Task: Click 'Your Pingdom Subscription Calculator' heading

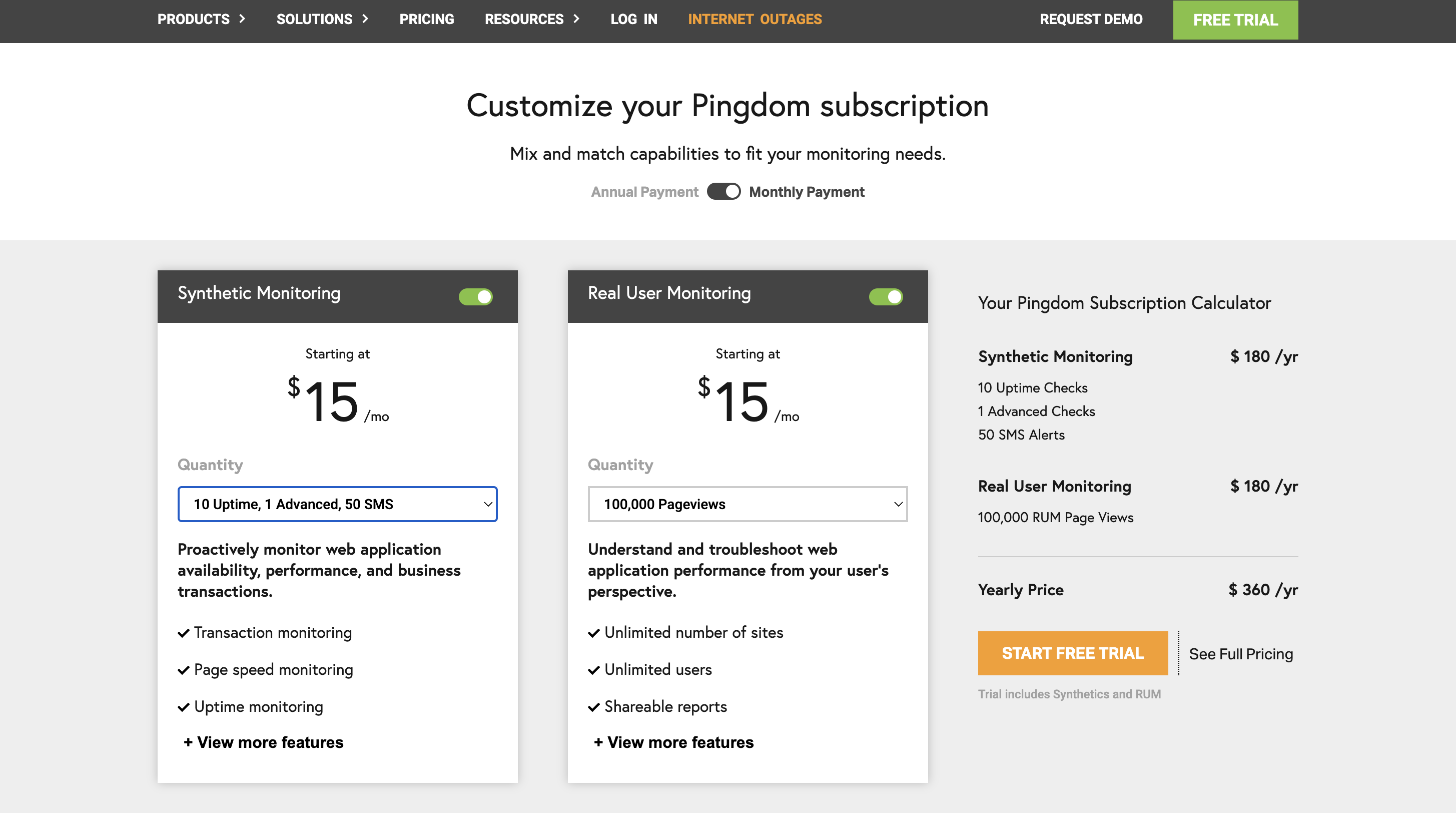Action: (1124, 303)
